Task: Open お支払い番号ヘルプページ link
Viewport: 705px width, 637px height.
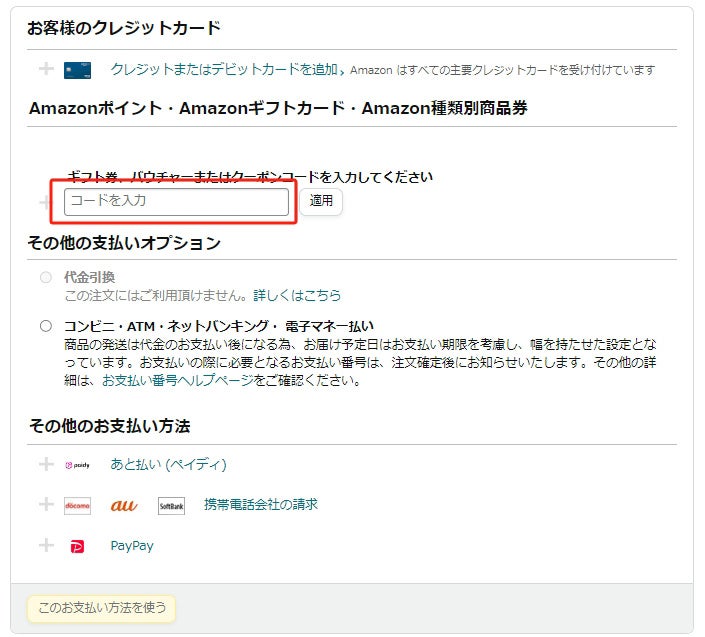Action: (178, 380)
